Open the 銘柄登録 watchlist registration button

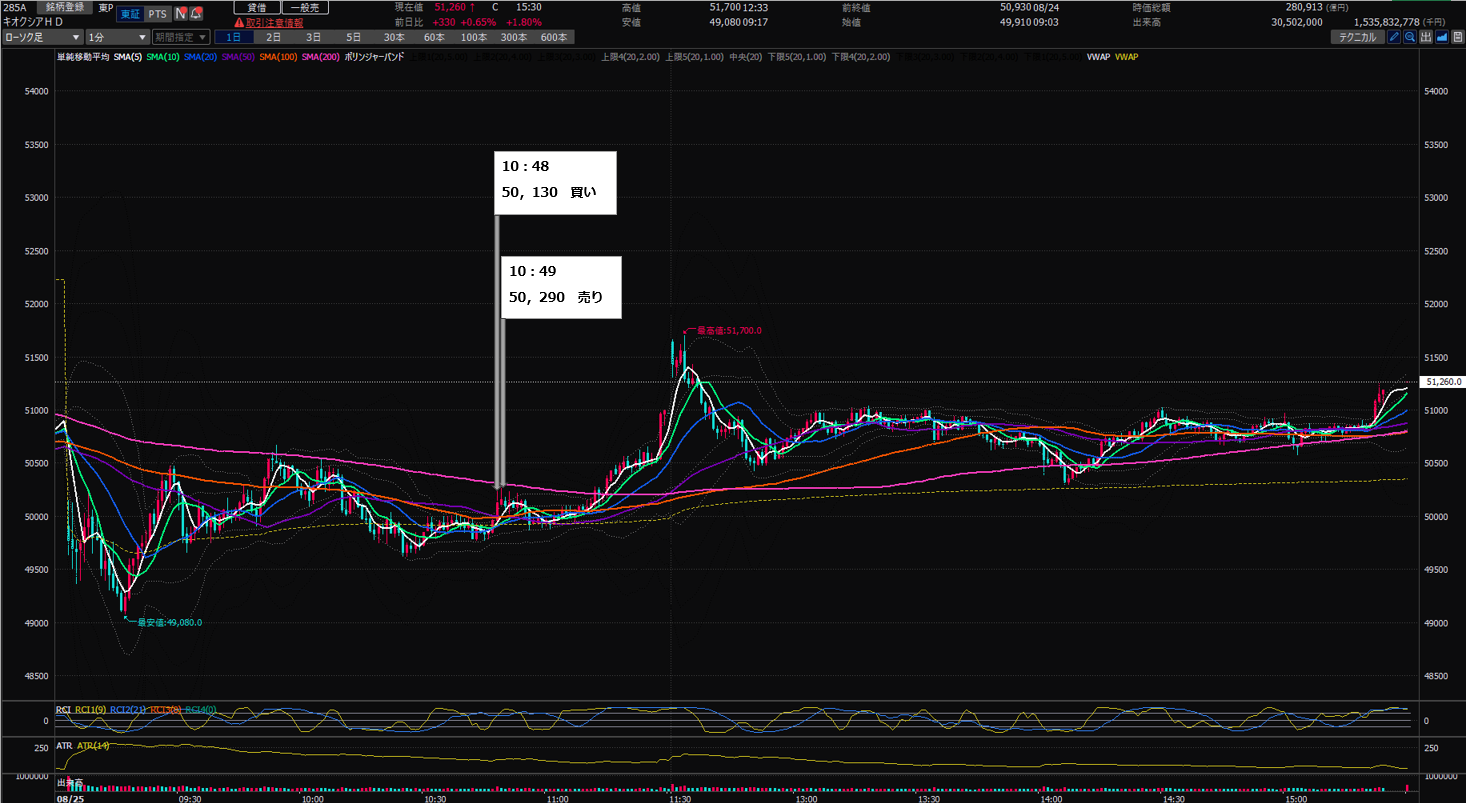[65, 7]
